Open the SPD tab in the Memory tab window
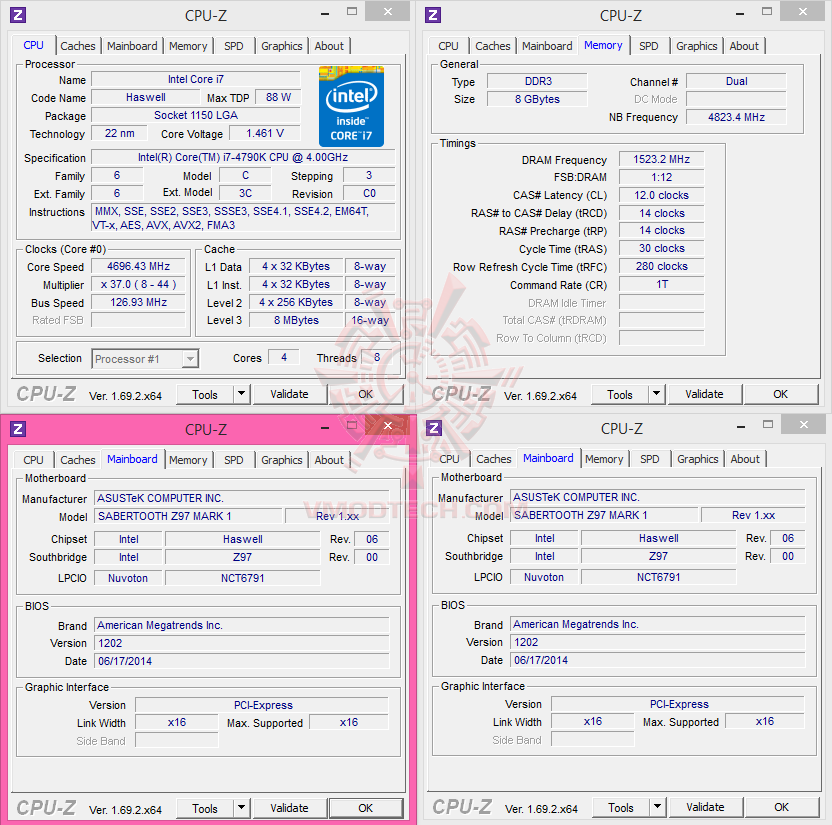 pyautogui.click(x=648, y=46)
